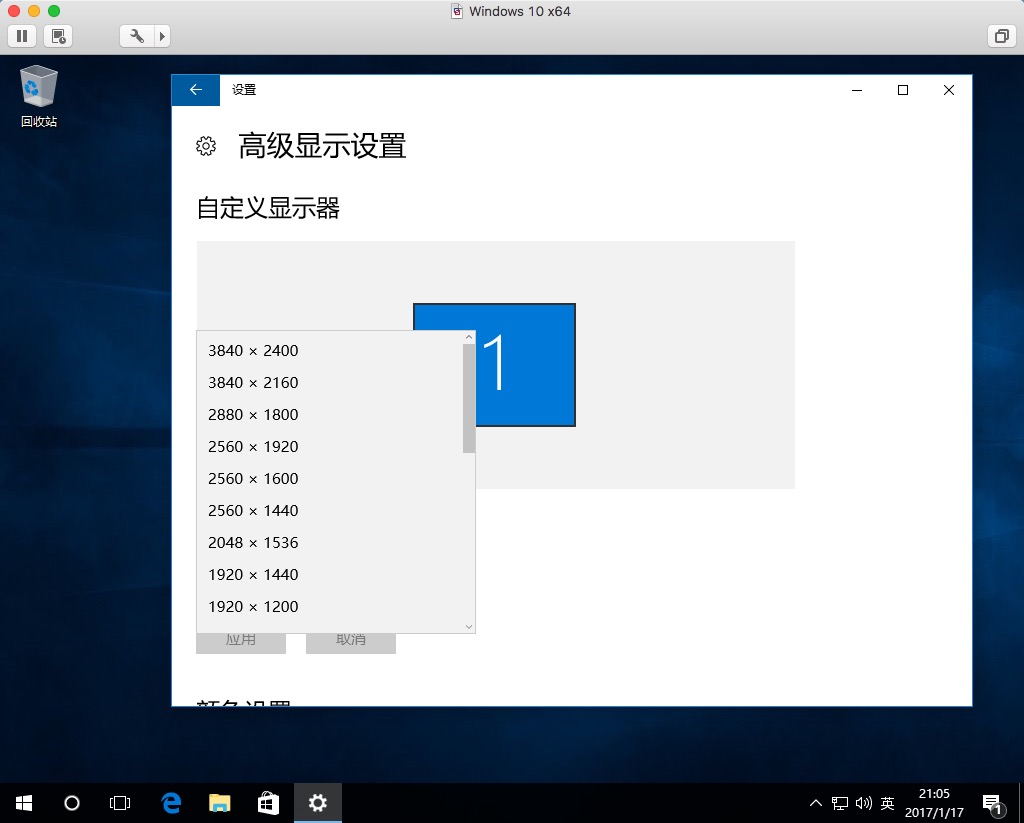Pause the virtual machine
Image resolution: width=1024 pixels, height=823 pixels.
pyautogui.click(x=21, y=35)
